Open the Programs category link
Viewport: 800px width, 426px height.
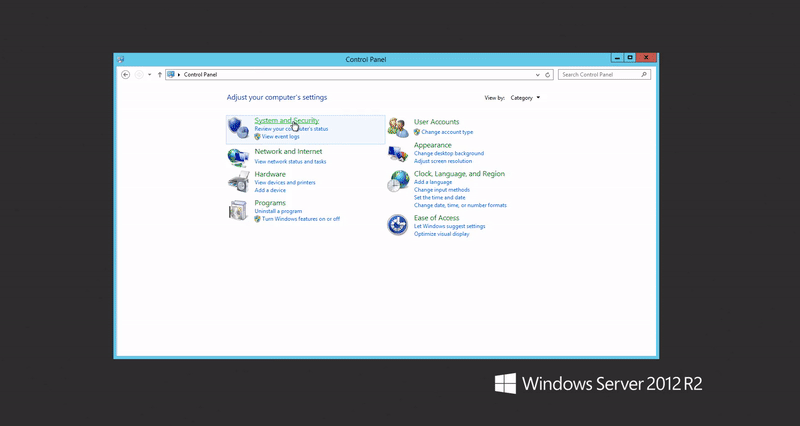point(270,203)
